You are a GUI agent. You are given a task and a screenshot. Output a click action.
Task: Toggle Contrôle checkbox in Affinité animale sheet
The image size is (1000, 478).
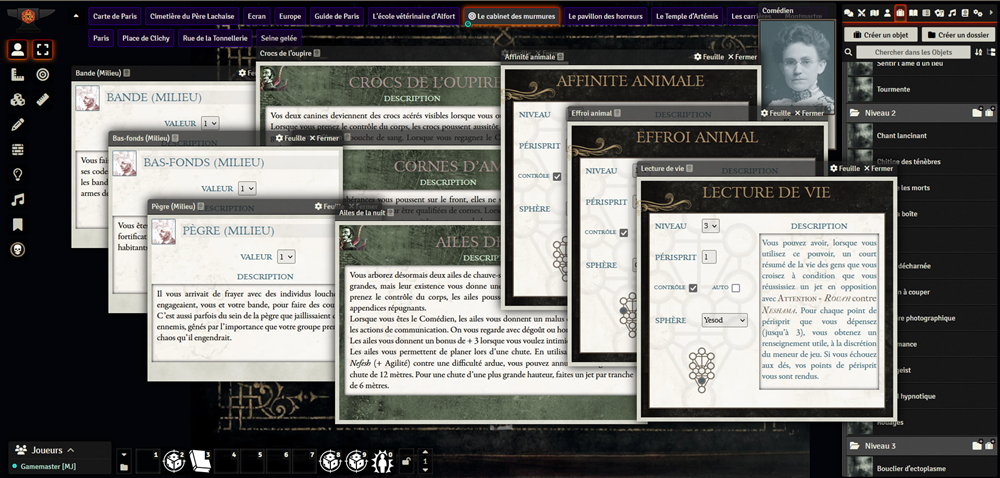point(557,176)
